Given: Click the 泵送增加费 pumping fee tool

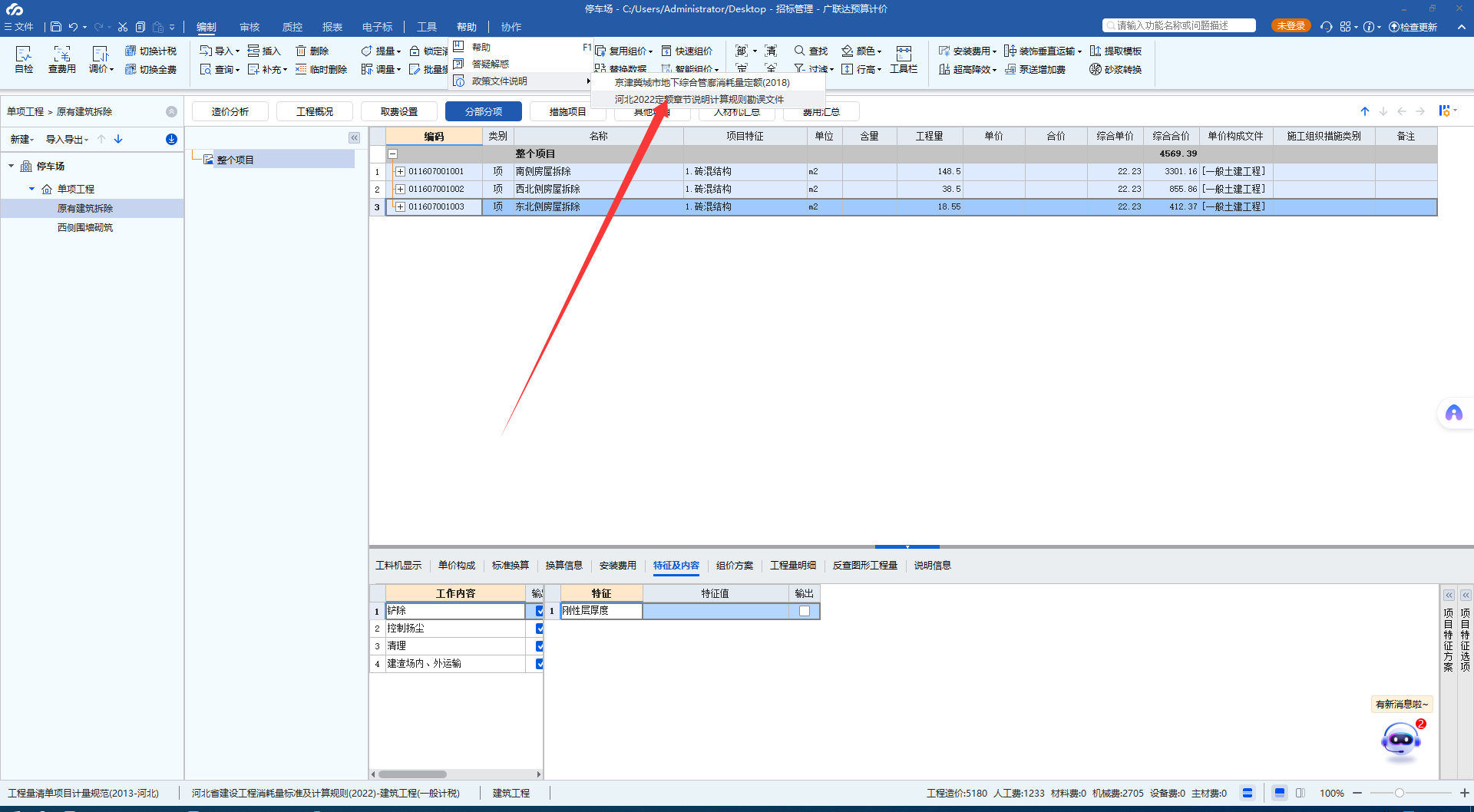Looking at the screenshot, I should (1035, 69).
